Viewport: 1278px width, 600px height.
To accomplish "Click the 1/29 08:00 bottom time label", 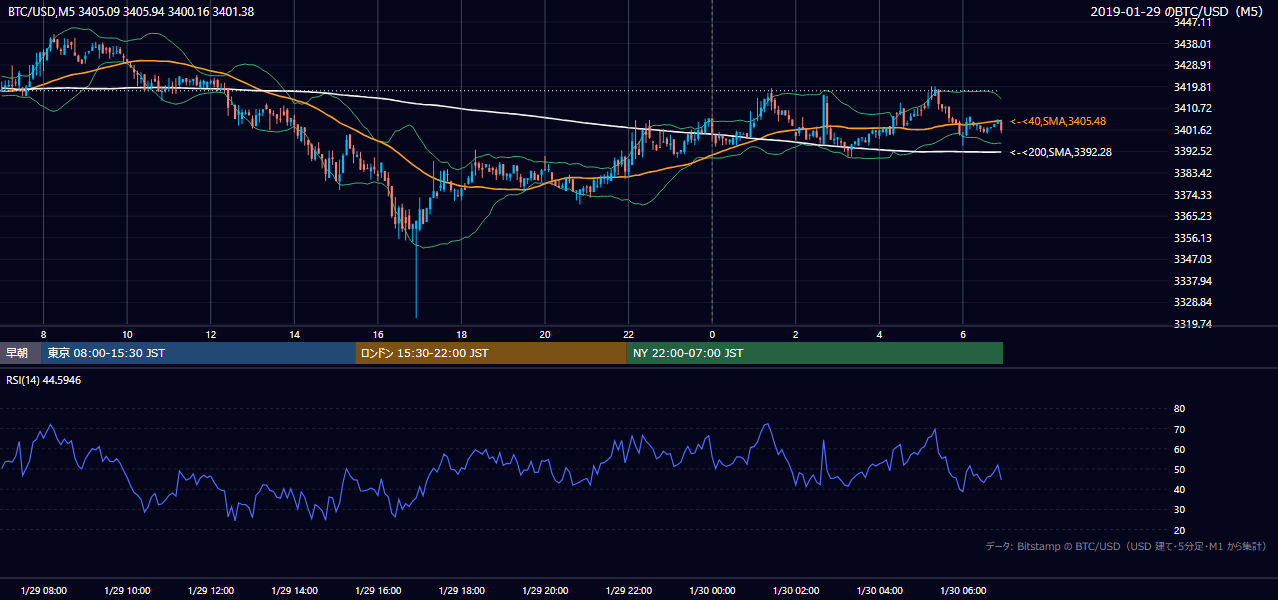I will click(43, 591).
